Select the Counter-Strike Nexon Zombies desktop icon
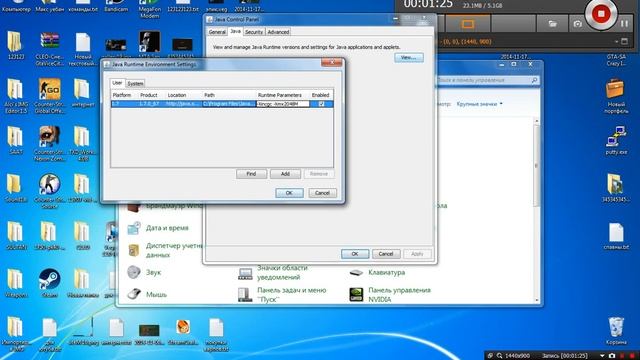The height and width of the screenshot is (360, 640). 49,144
